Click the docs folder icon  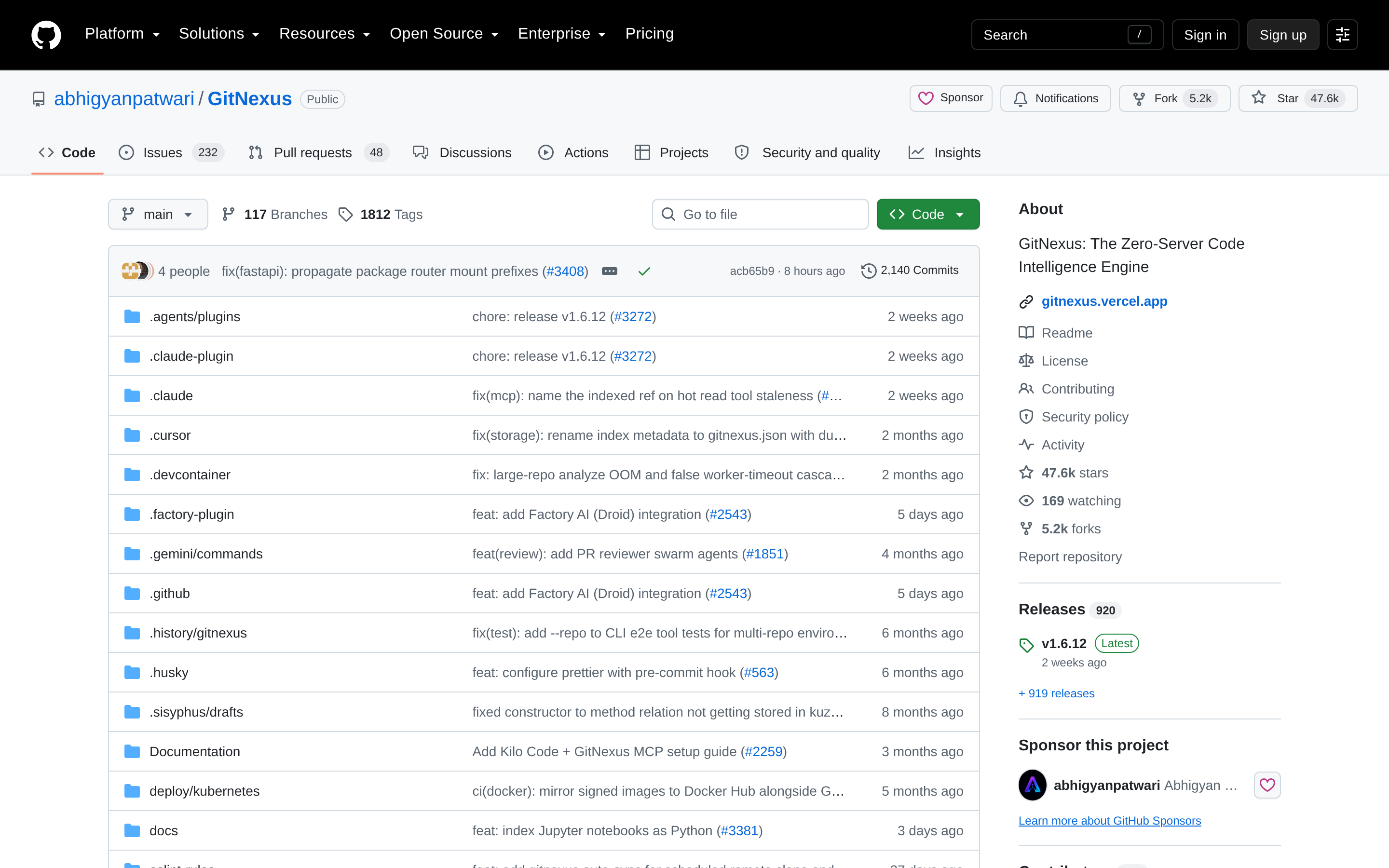[132, 831]
